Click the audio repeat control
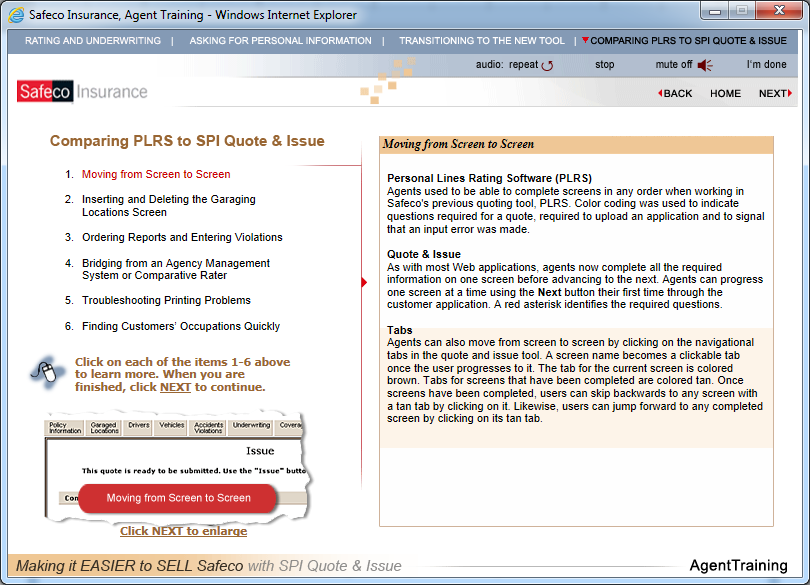This screenshot has height=585, width=810. click(x=515, y=65)
